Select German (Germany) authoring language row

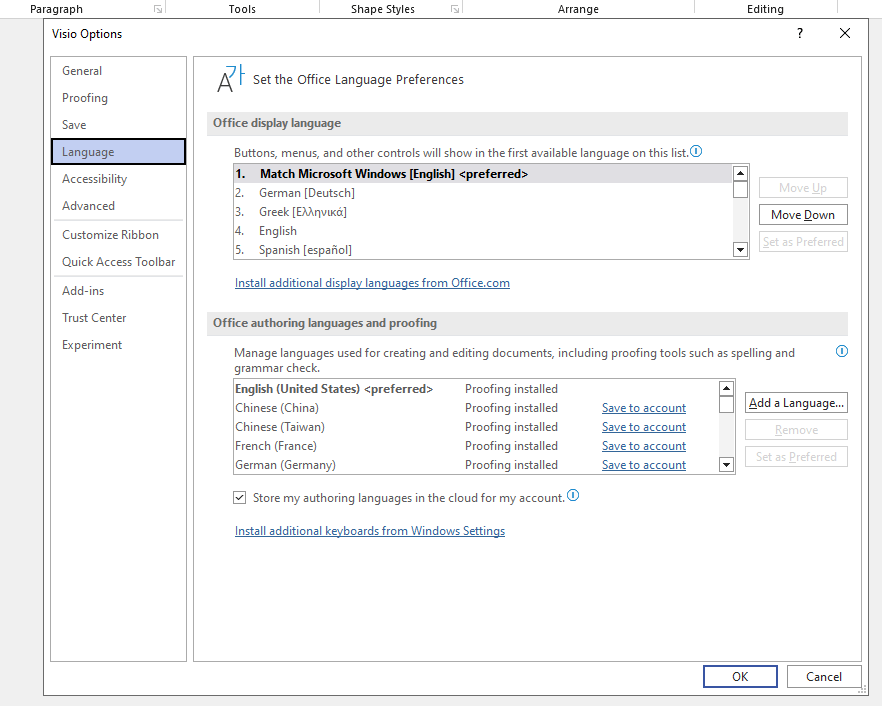pyautogui.click(x=476, y=465)
